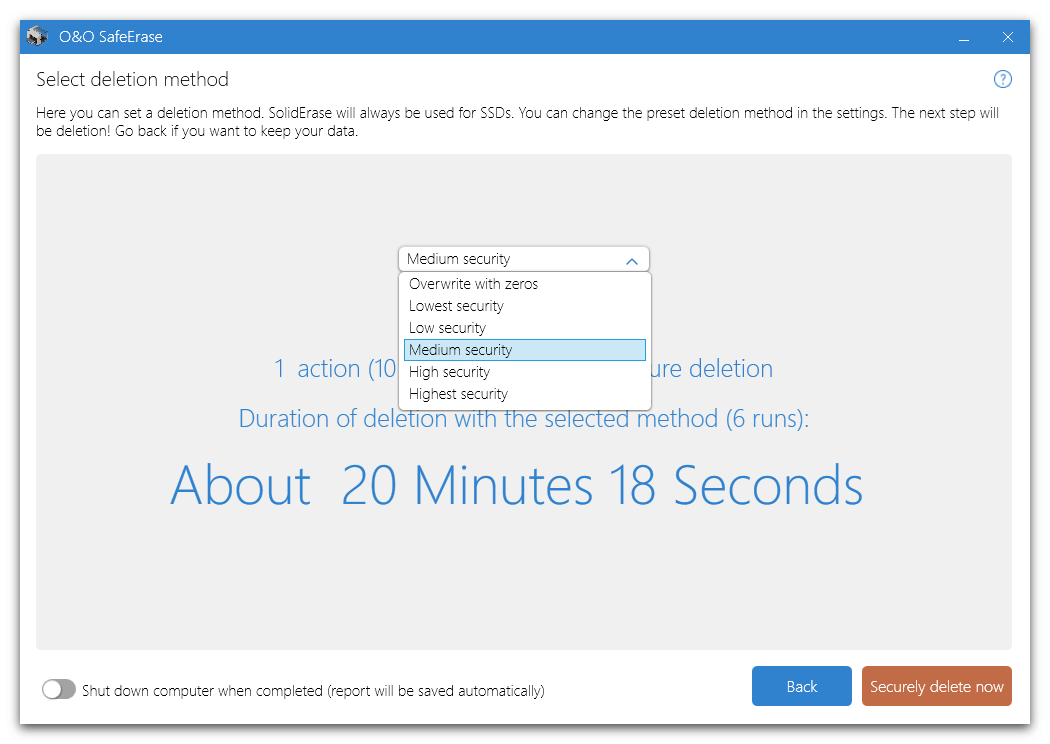Select Lowest security option
1050x744 pixels.
click(x=524, y=306)
